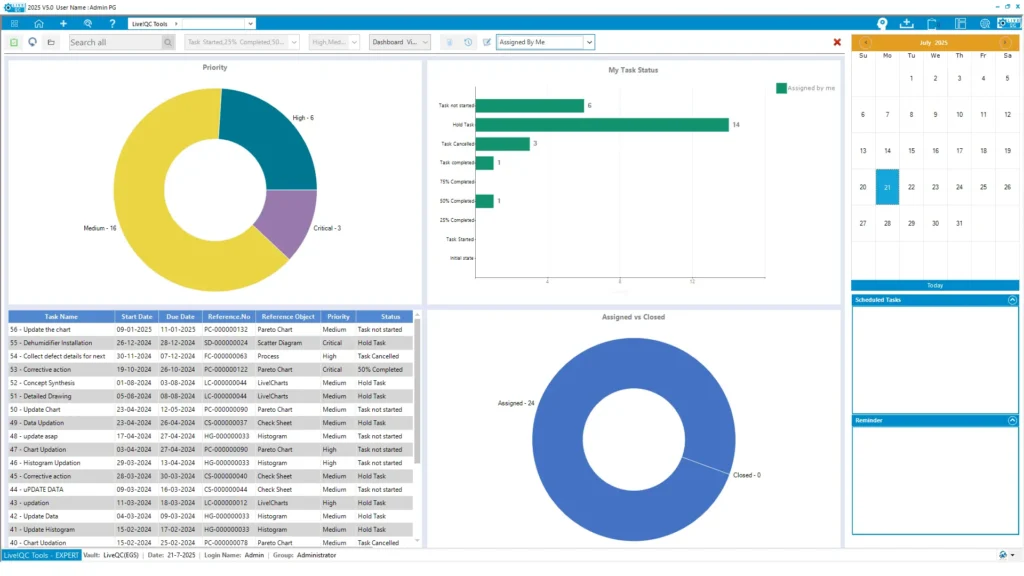1024x576 pixels.
Task: Click the Hold Task bar in chart
Action: point(602,125)
